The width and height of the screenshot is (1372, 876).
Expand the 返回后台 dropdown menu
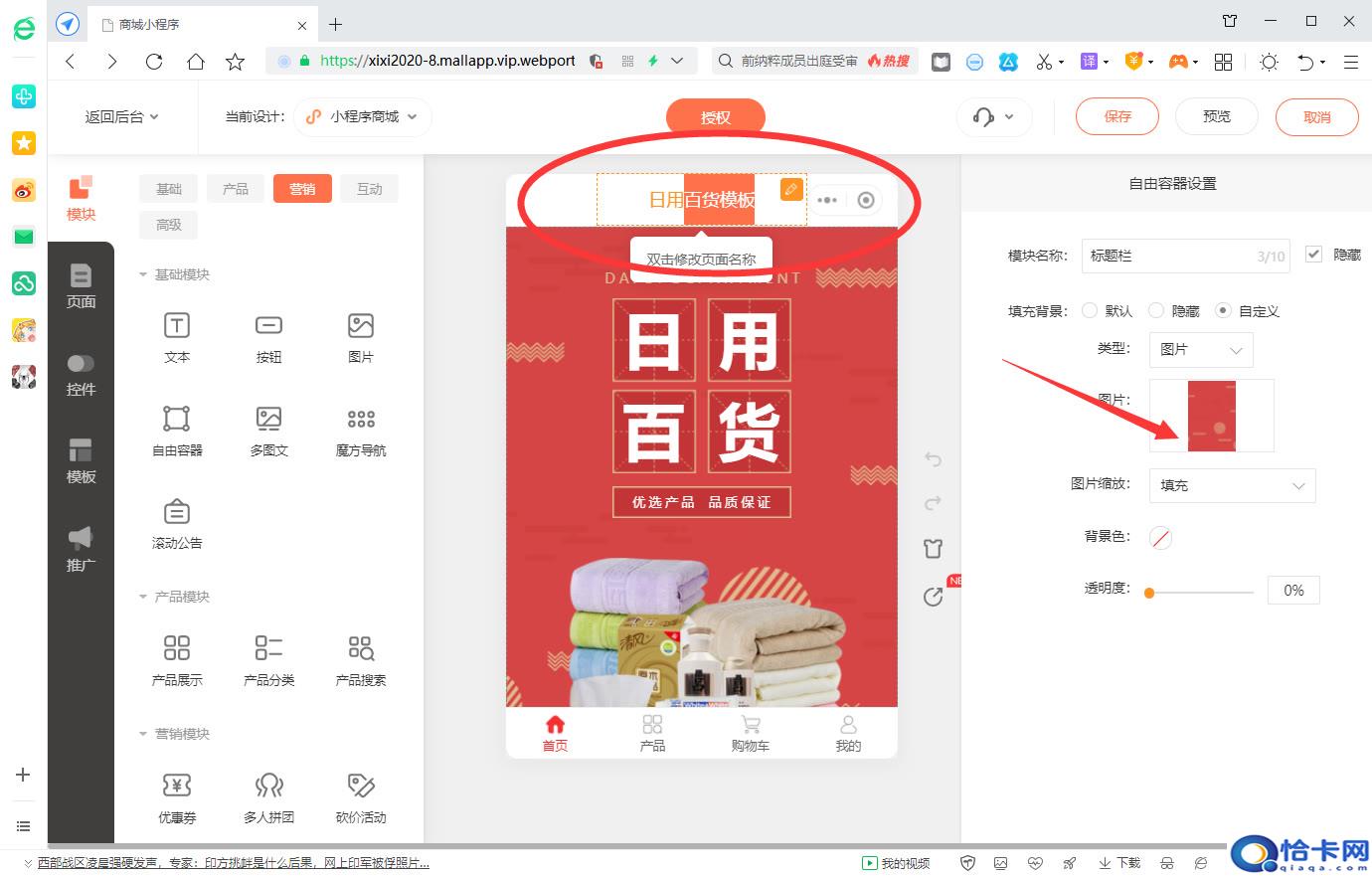click(x=121, y=115)
